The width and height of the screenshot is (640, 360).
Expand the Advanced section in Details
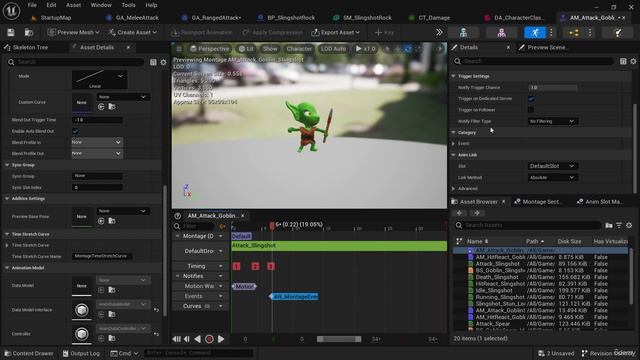[453, 189]
